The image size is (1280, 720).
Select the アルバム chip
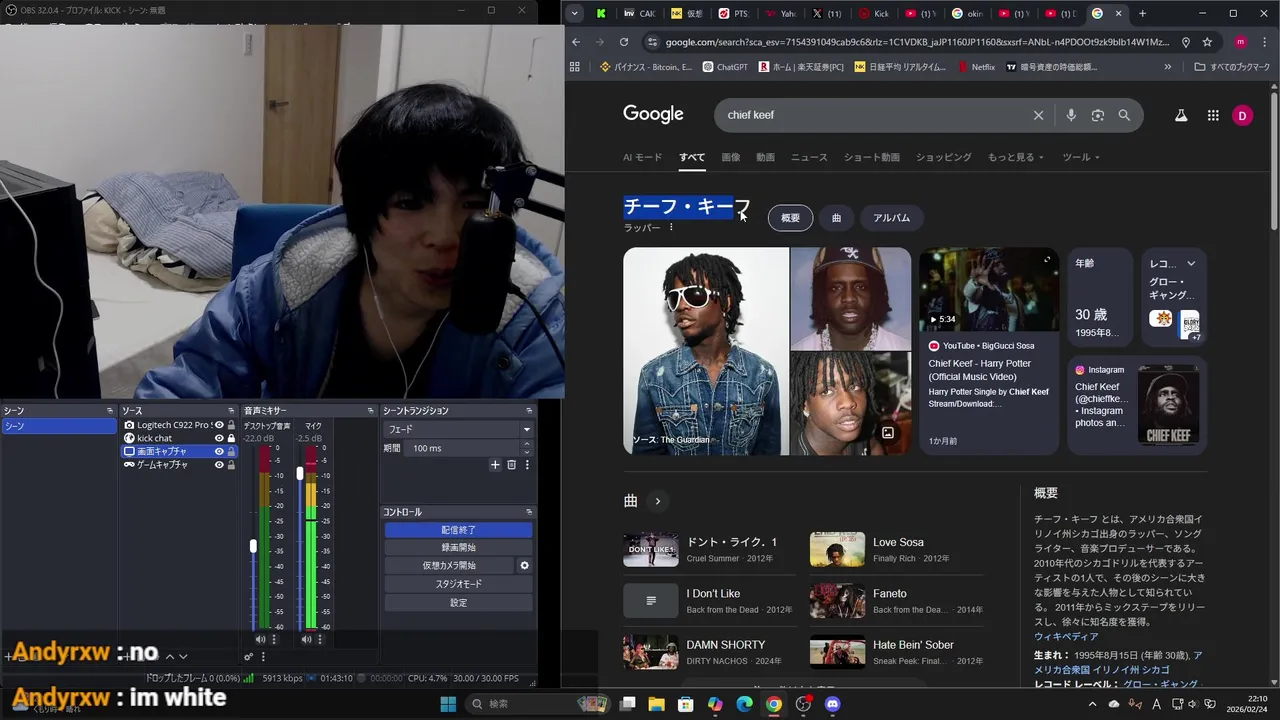[891, 218]
